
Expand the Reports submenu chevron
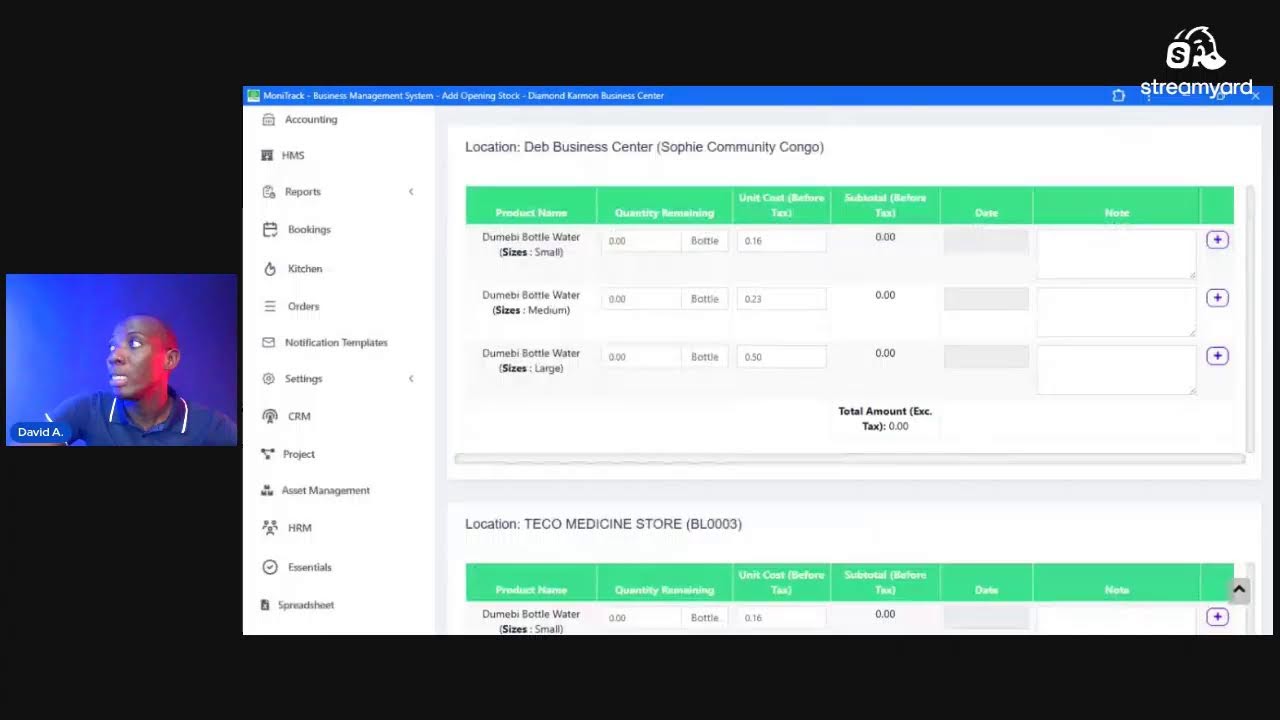[411, 191]
